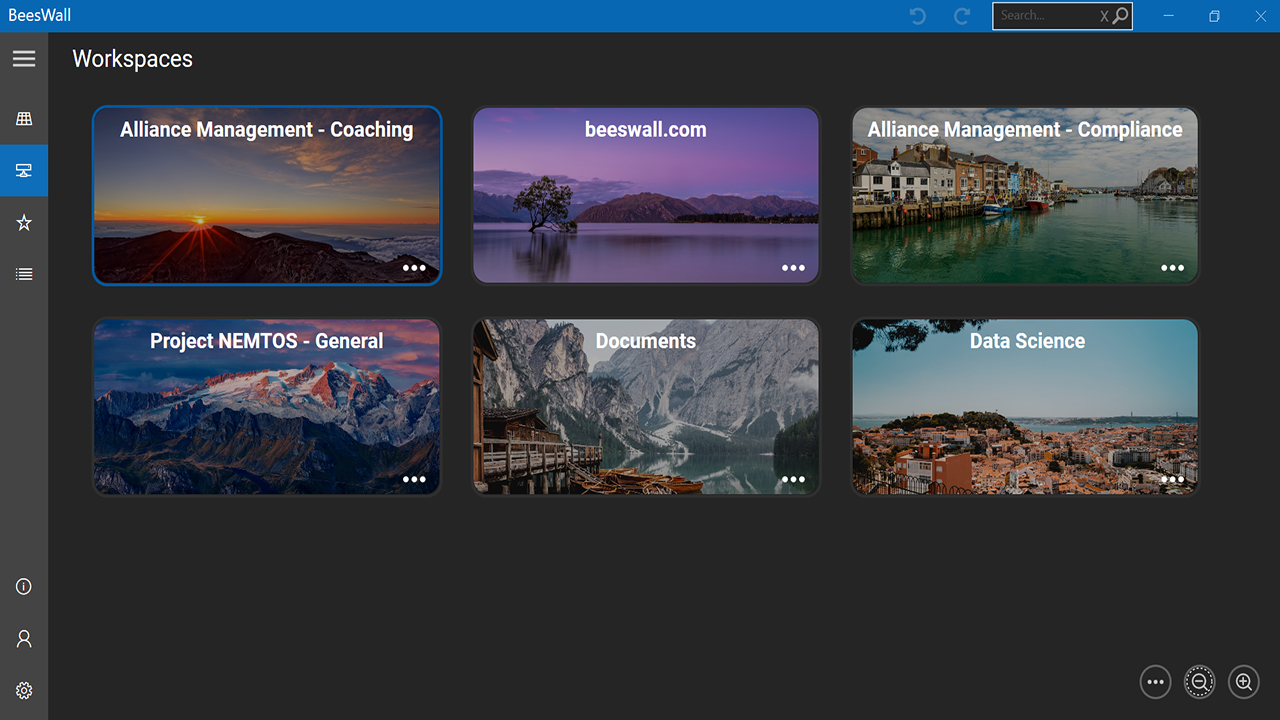Click the undo arrow in title bar
Screen dimensions: 1280x720
point(917,16)
